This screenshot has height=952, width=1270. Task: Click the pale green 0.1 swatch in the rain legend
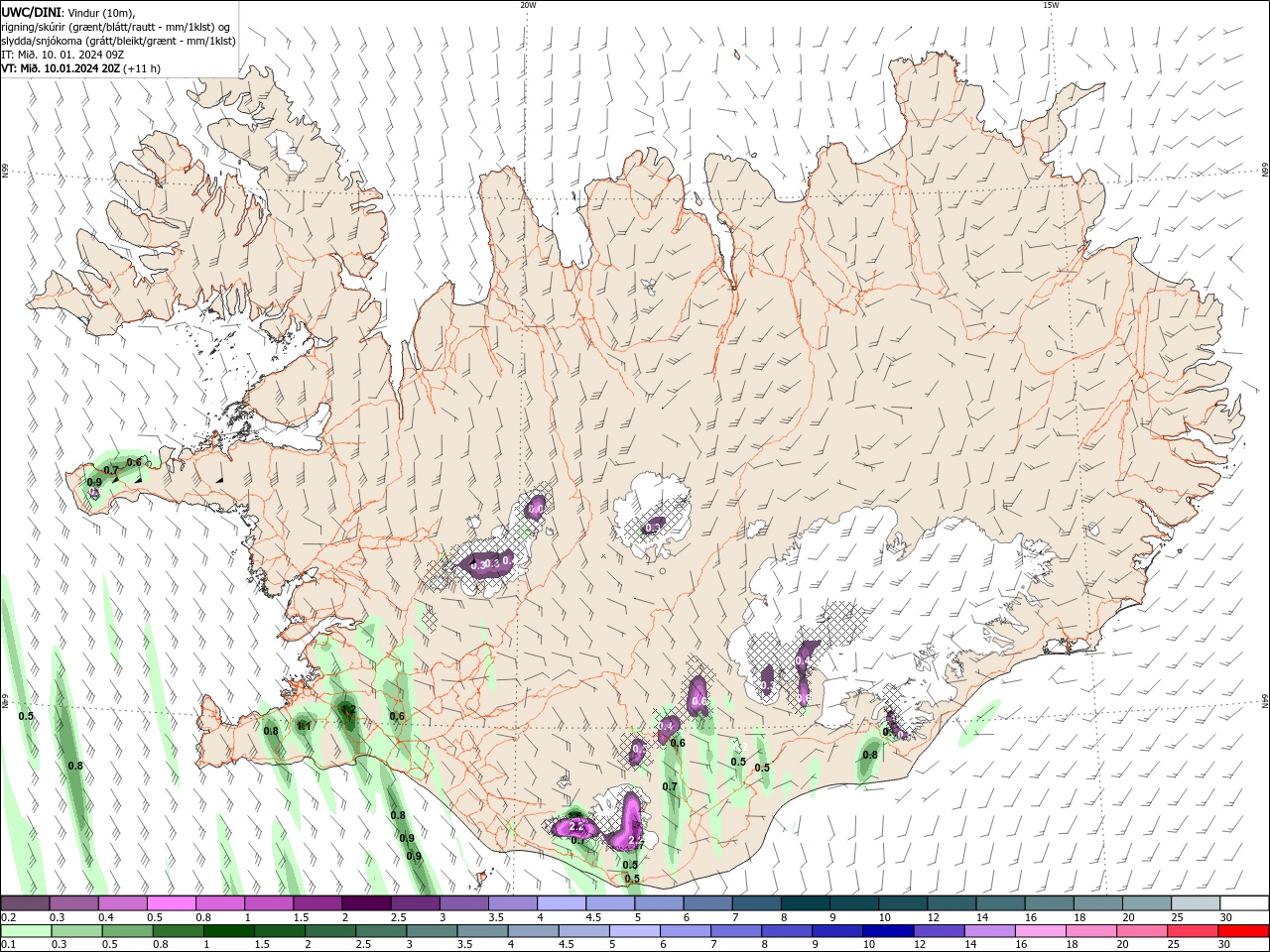tap(27, 930)
